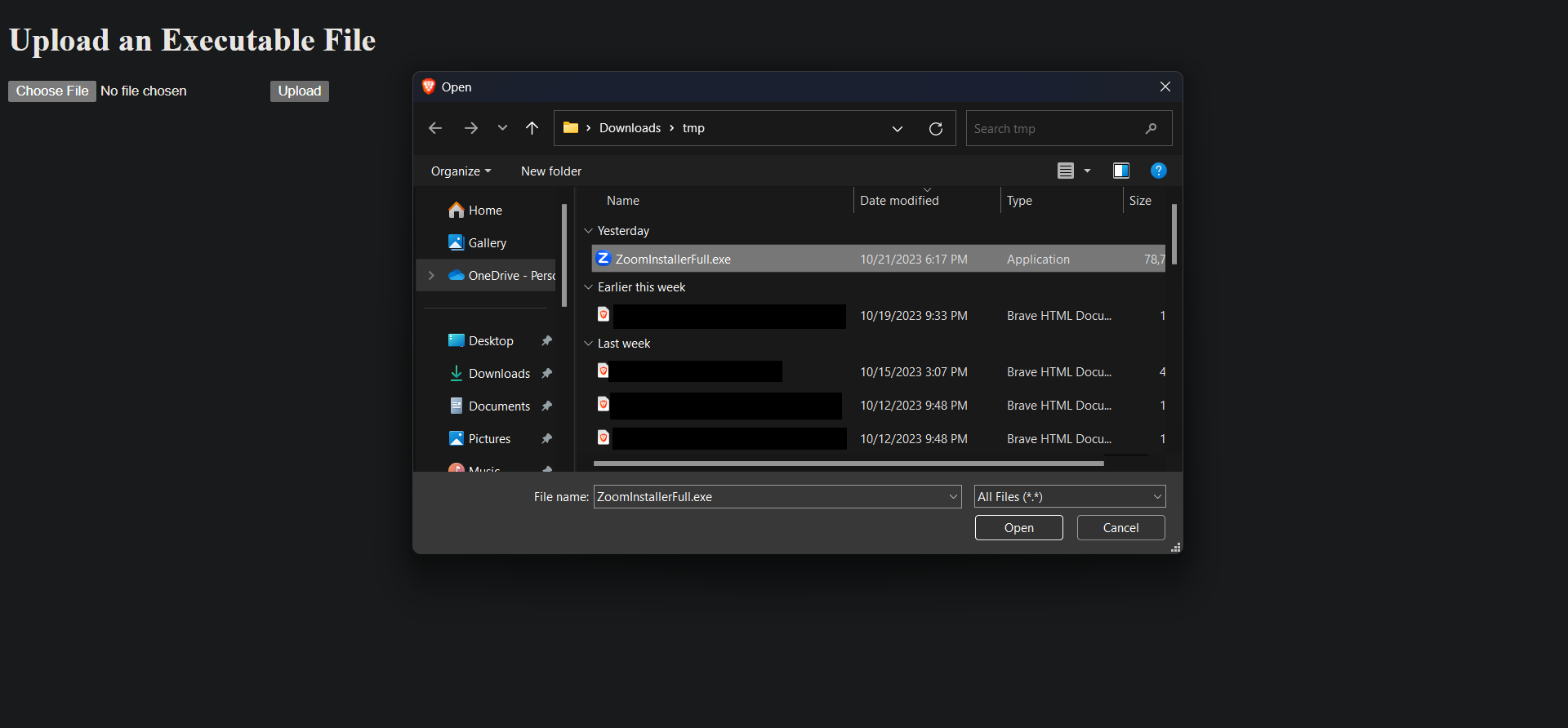Click the search magnifier icon
This screenshot has width=1568, height=728.
tap(1151, 128)
